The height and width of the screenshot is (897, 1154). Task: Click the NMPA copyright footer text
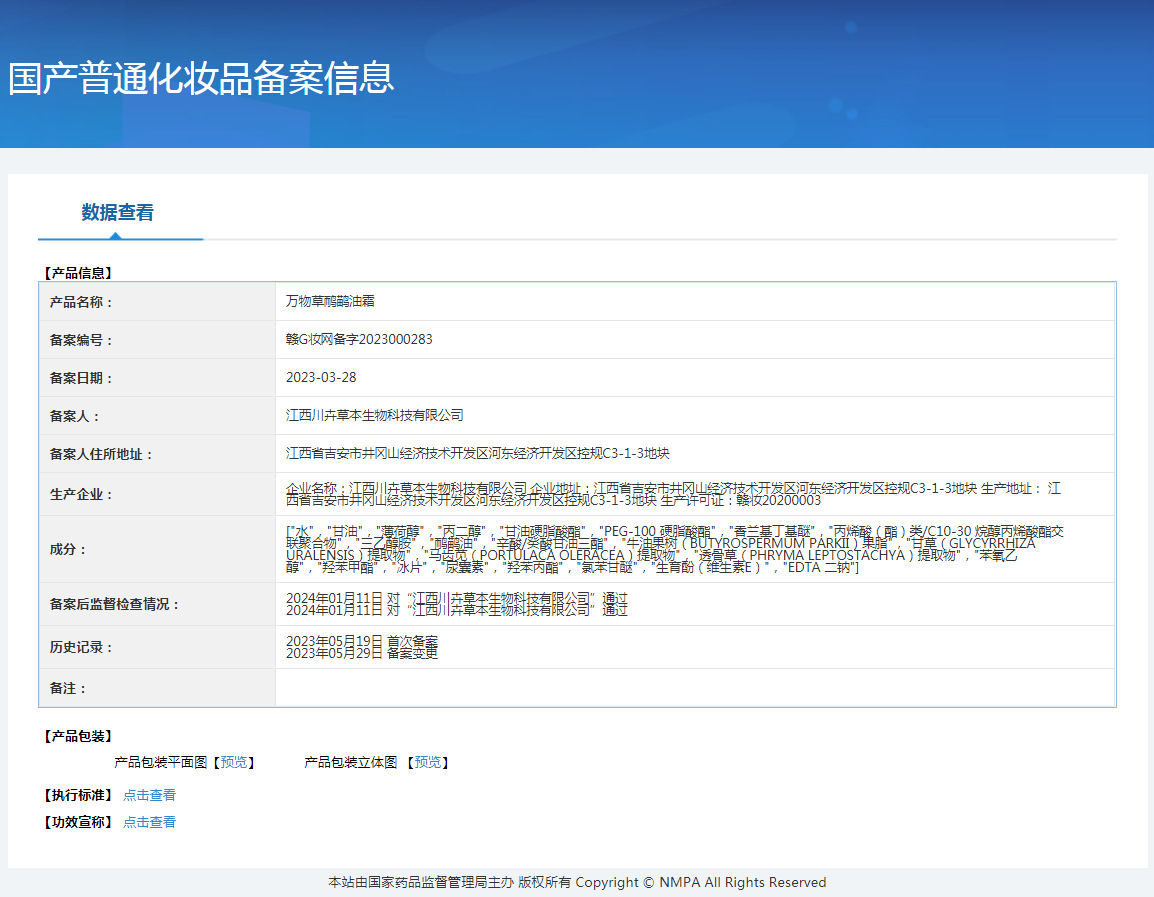(577, 882)
